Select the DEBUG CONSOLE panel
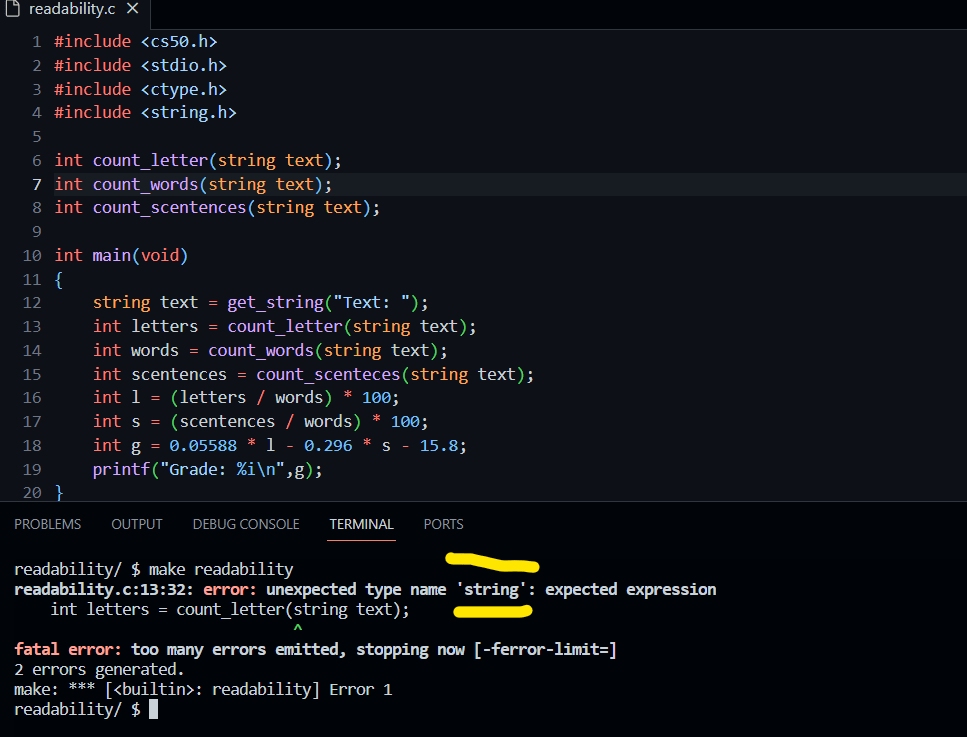The height and width of the screenshot is (737, 967). tap(245, 524)
